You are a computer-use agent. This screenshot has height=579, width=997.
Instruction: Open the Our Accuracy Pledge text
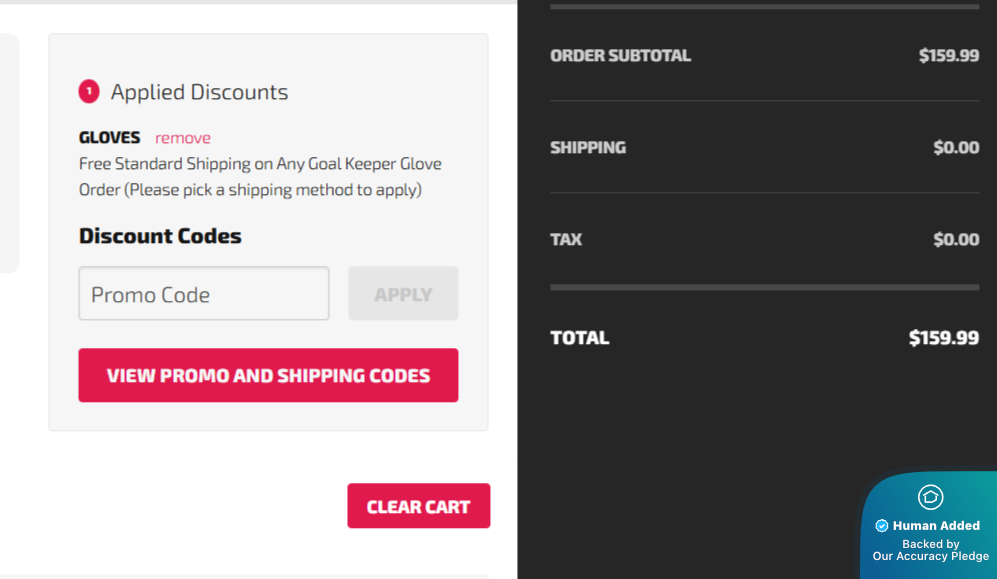click(930, 556)
